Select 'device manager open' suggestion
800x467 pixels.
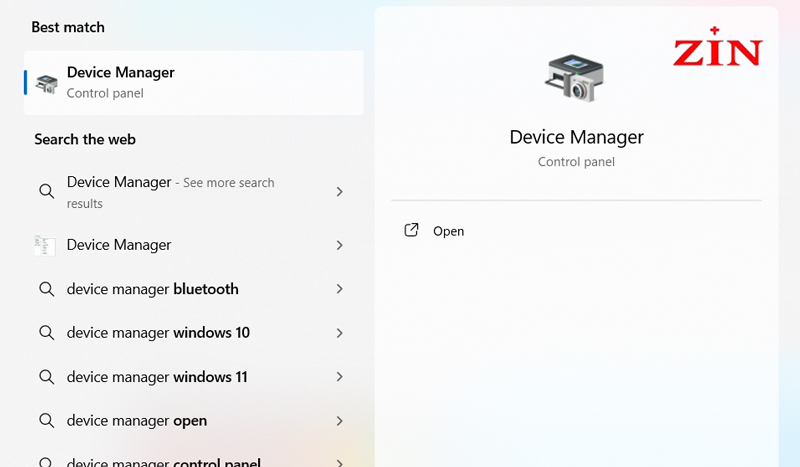194,421
